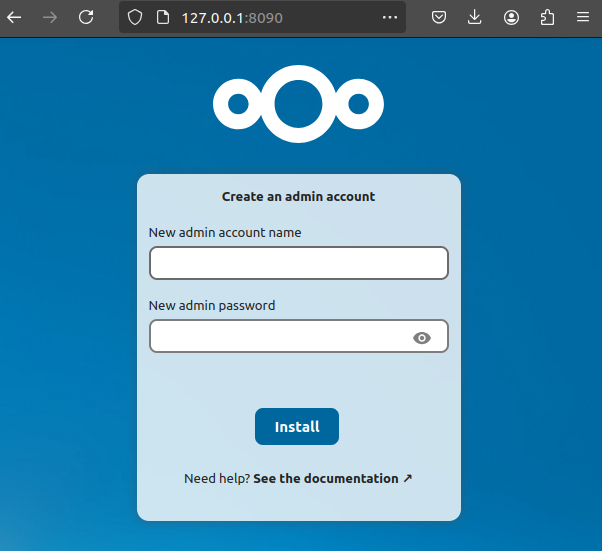The height and width of the screenshot is (551, 602).
Task: Click the Create an admin account heading
Action: [298, 197]
